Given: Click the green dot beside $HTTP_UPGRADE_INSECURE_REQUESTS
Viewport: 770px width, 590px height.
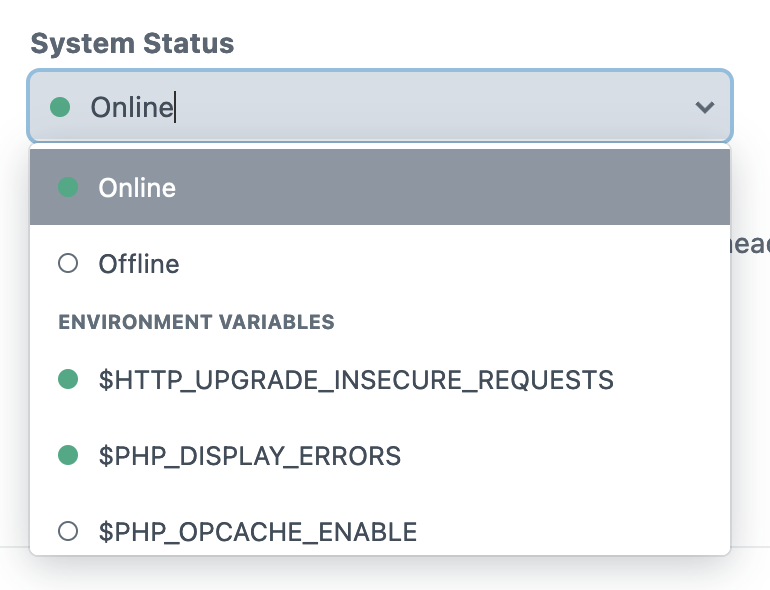Looking at the screenshot, I should (68, 379).
